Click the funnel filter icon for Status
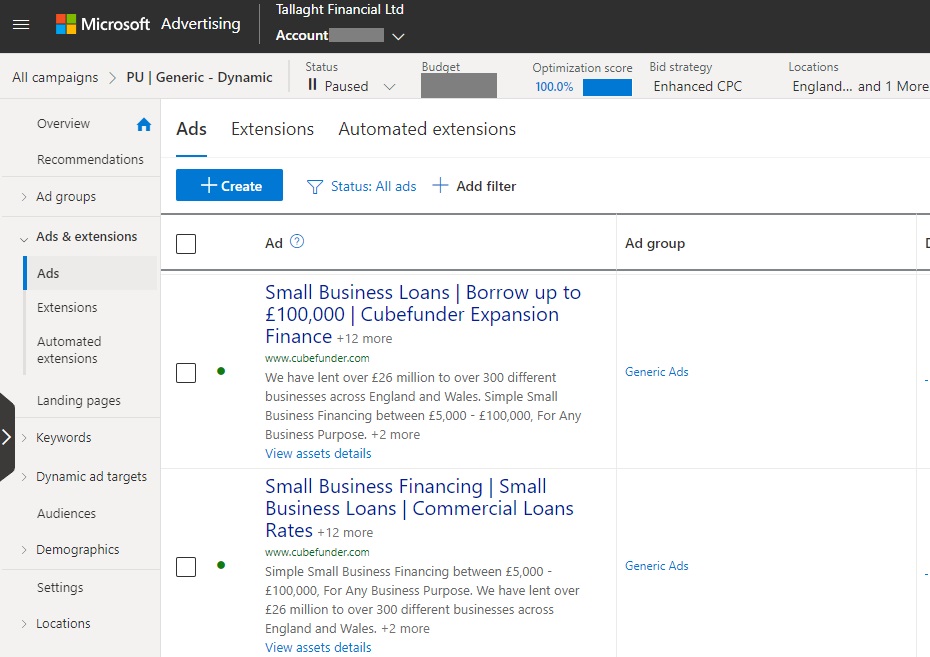 pos(315,186)
